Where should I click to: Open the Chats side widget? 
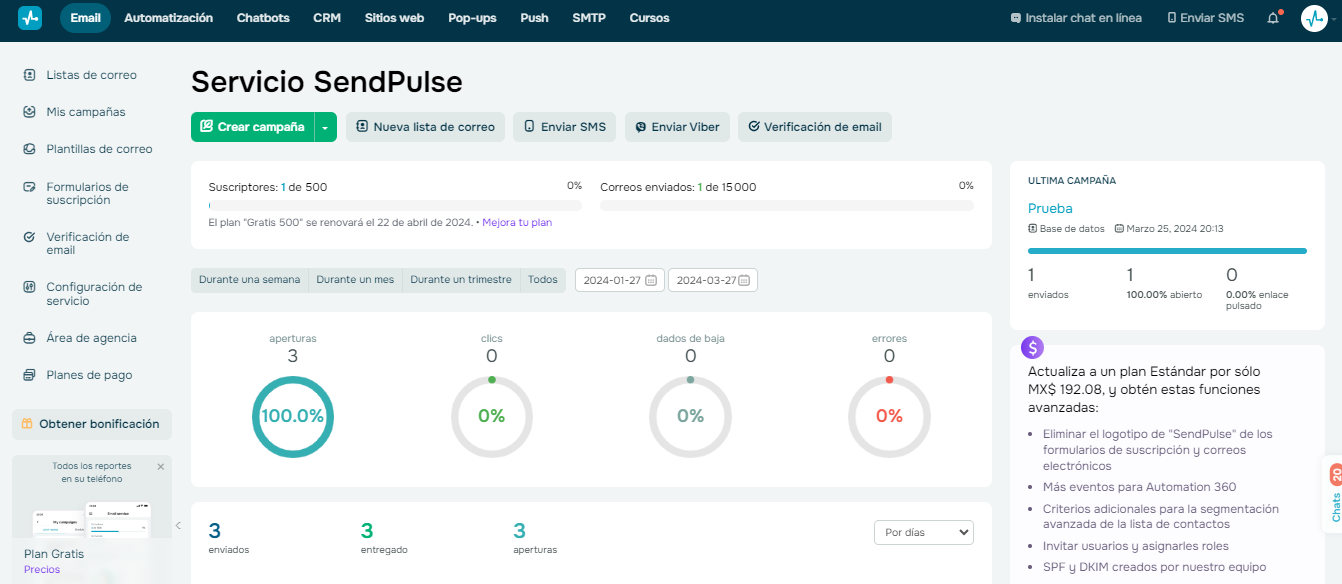click(x=1335, y=494)
